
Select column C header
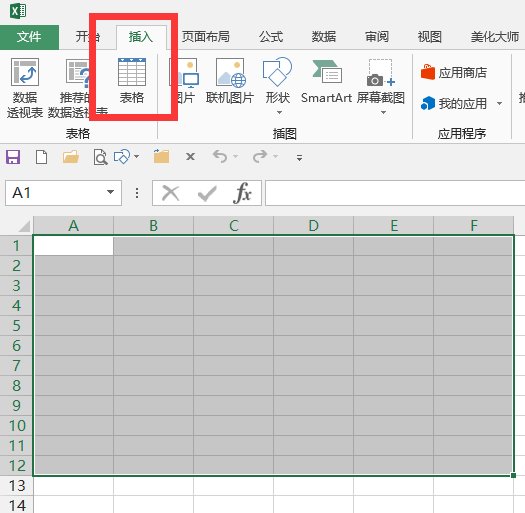233,225
